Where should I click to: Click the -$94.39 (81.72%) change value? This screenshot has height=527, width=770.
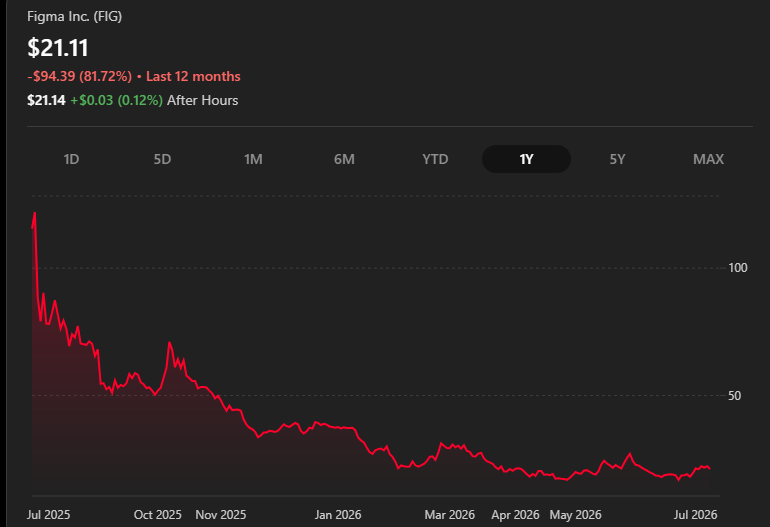tap(80, 77)
